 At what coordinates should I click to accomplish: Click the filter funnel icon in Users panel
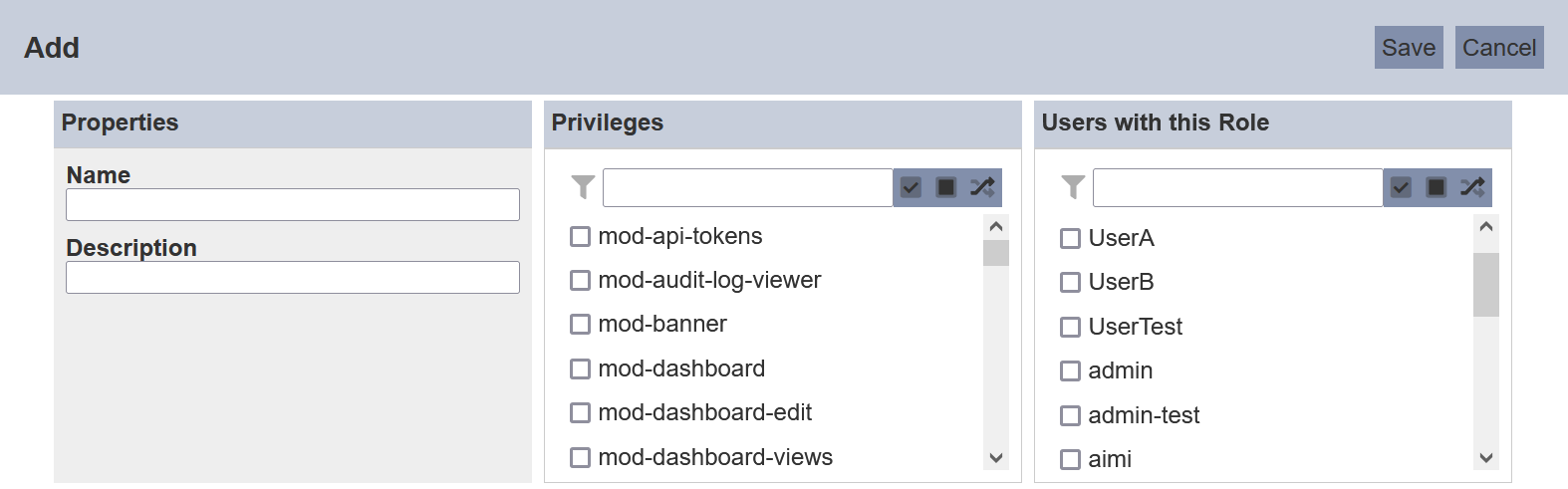point(1073,187)
